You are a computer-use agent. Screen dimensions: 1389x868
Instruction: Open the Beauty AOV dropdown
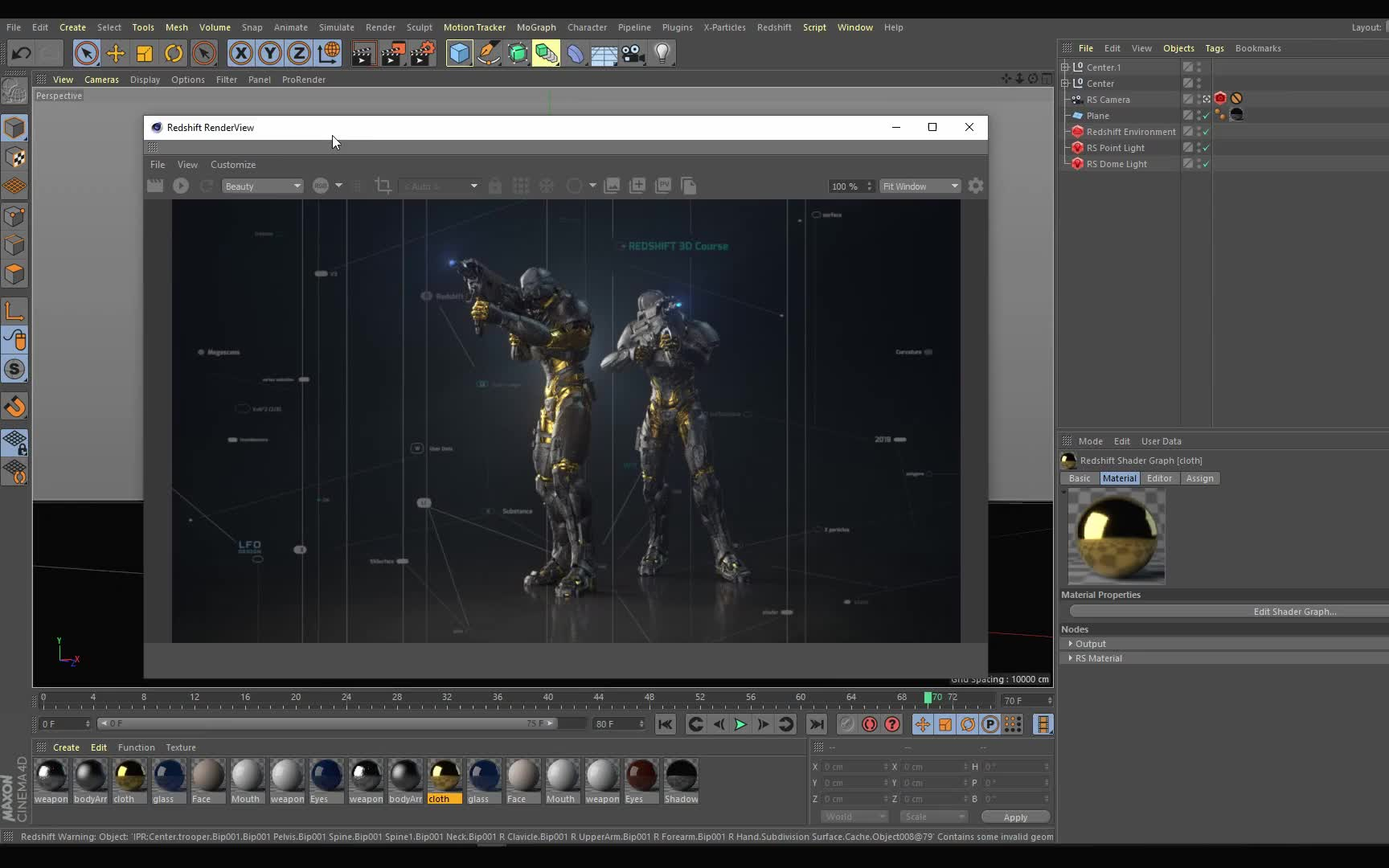(x=262, y=186)
